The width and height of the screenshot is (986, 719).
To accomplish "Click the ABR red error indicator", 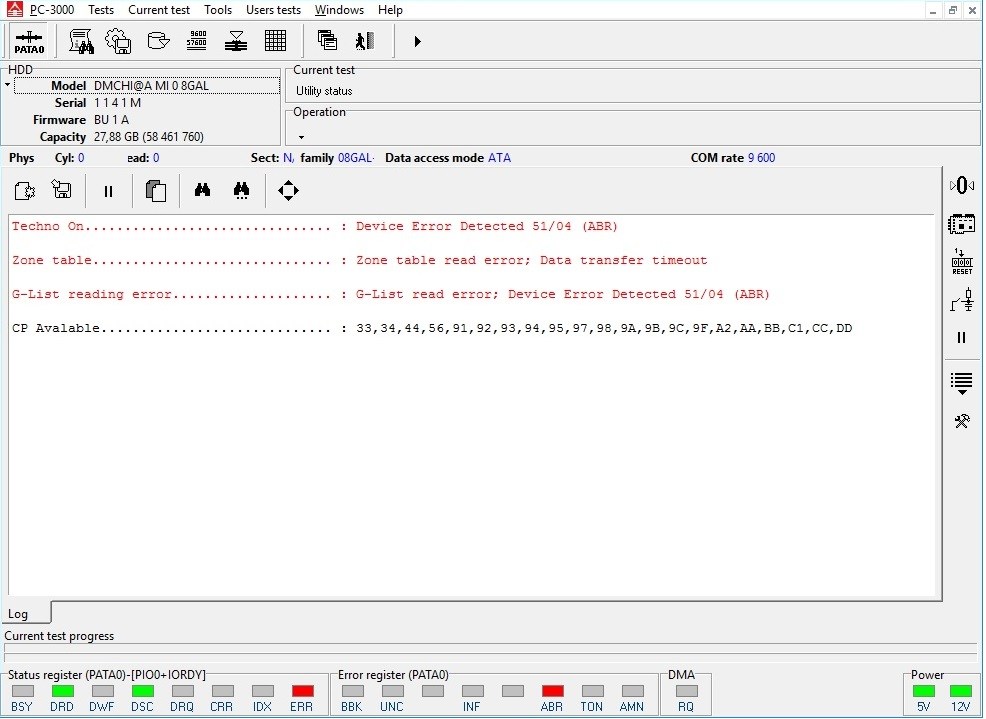I will pyautogui.click(x=553, y=691).
